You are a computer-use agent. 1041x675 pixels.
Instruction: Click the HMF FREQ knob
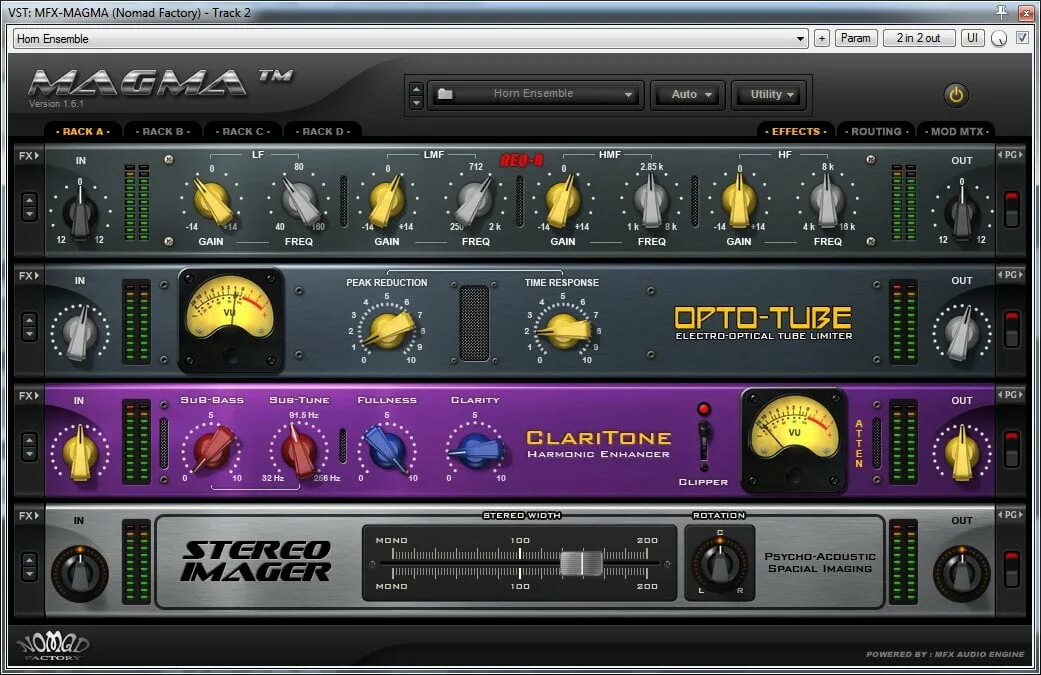click(x=651, y=200)
